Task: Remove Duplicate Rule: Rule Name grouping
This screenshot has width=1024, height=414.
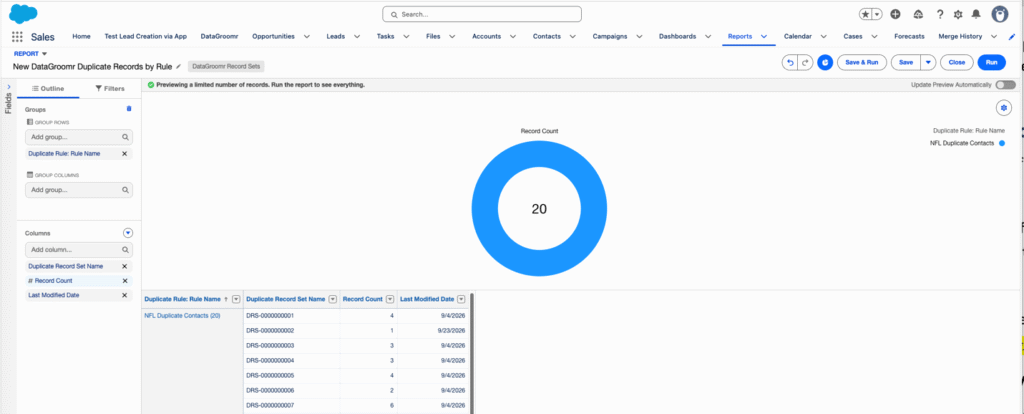Action: [125, 153]
